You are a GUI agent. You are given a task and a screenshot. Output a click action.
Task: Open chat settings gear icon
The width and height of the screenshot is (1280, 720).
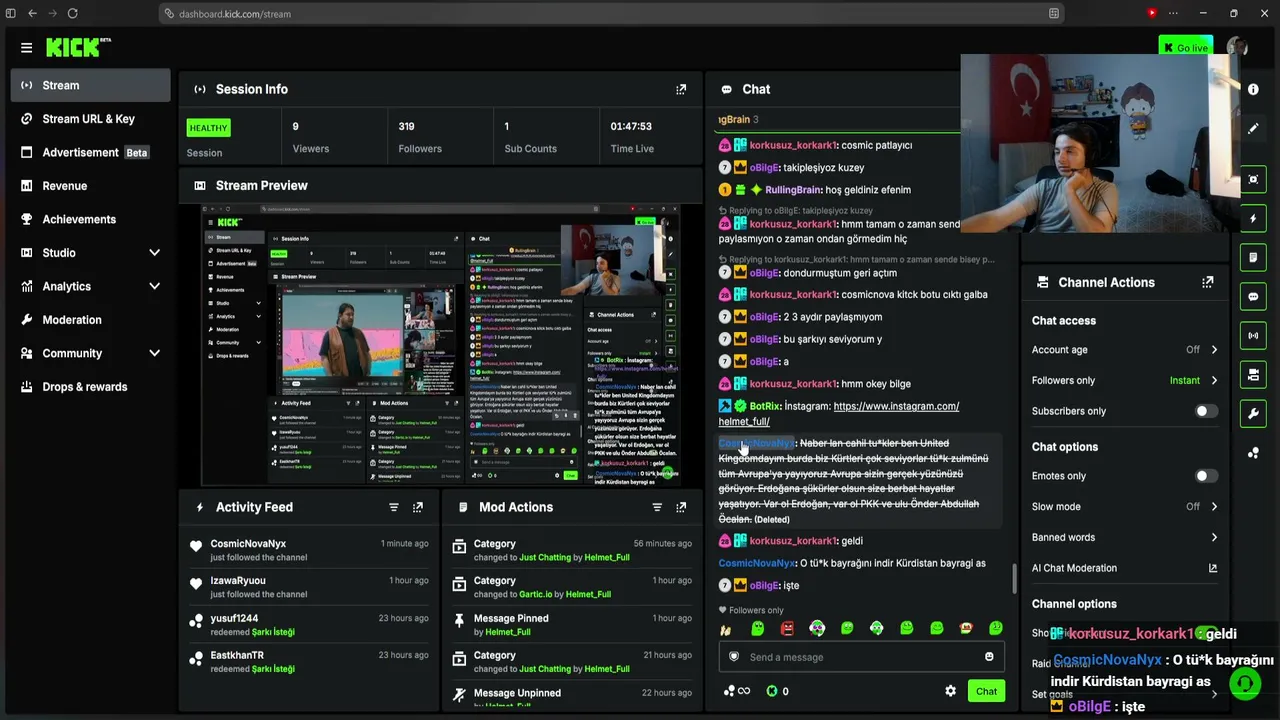point(950,691)
